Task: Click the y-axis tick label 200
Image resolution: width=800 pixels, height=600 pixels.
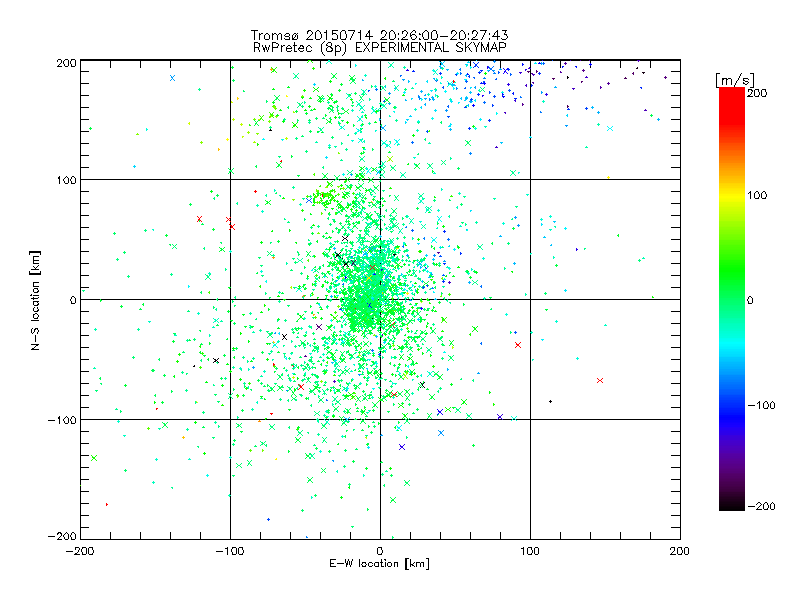Action: 66,63
